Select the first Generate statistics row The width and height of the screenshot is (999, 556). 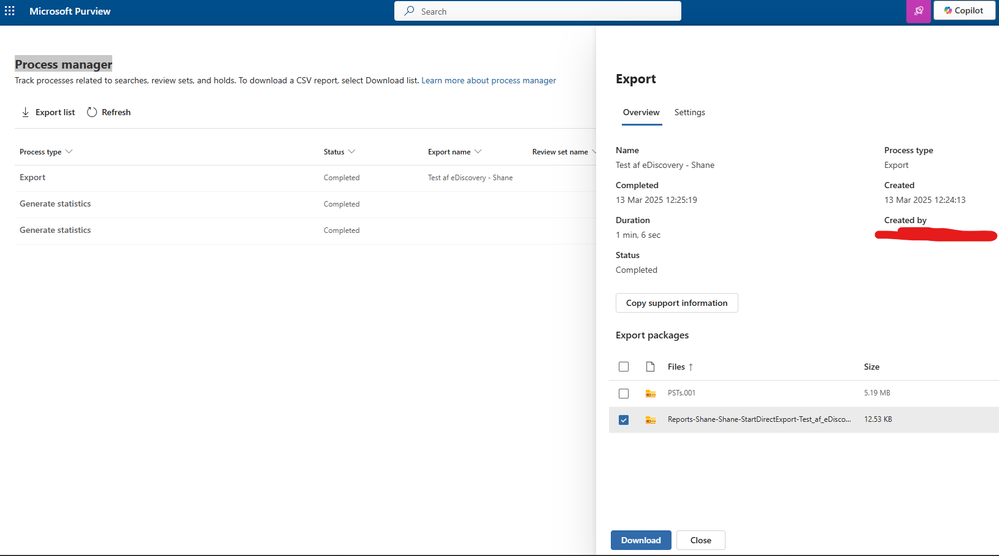pos(305,204)
